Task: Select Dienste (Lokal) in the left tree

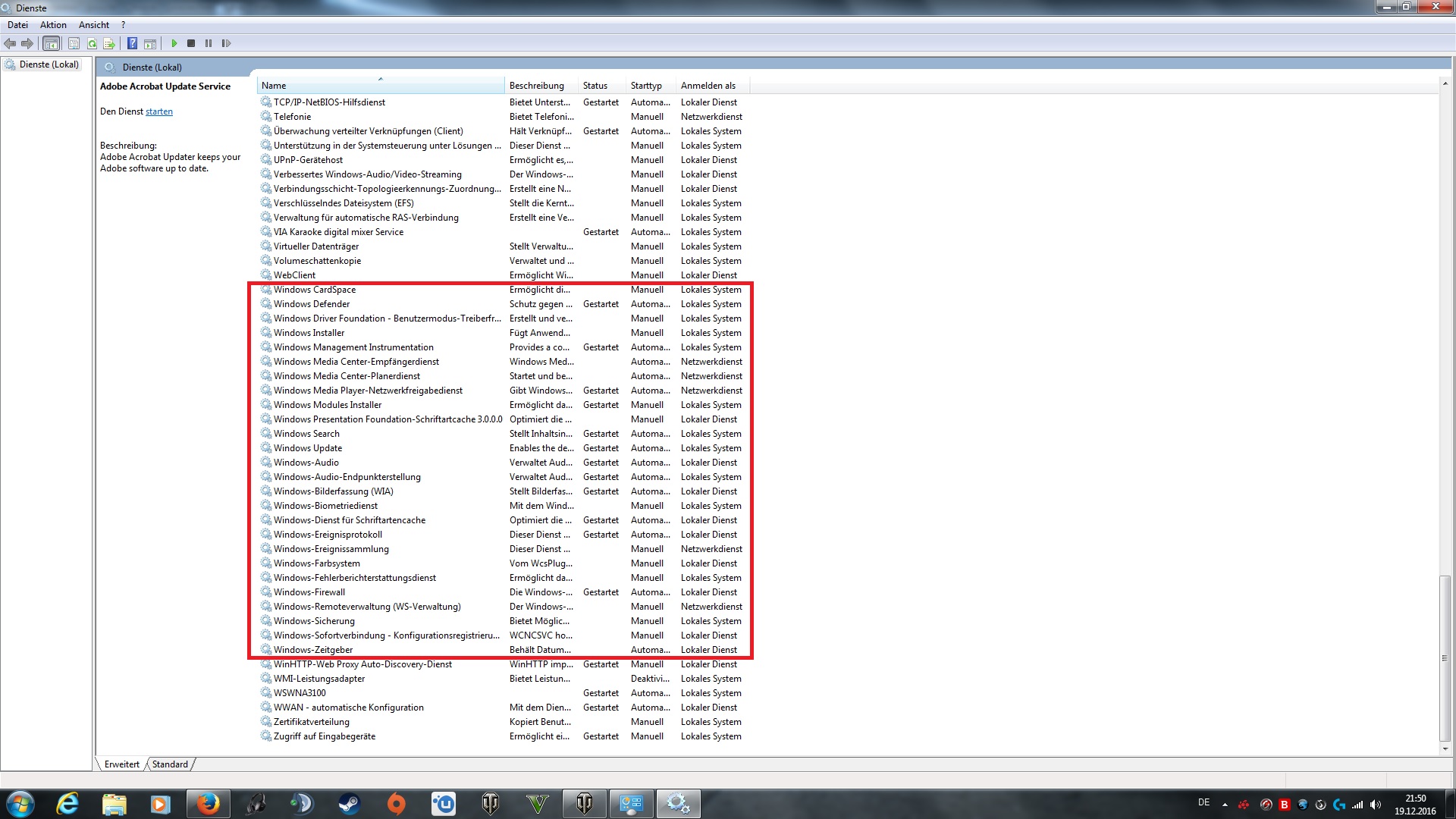Action: click(49, 64)
